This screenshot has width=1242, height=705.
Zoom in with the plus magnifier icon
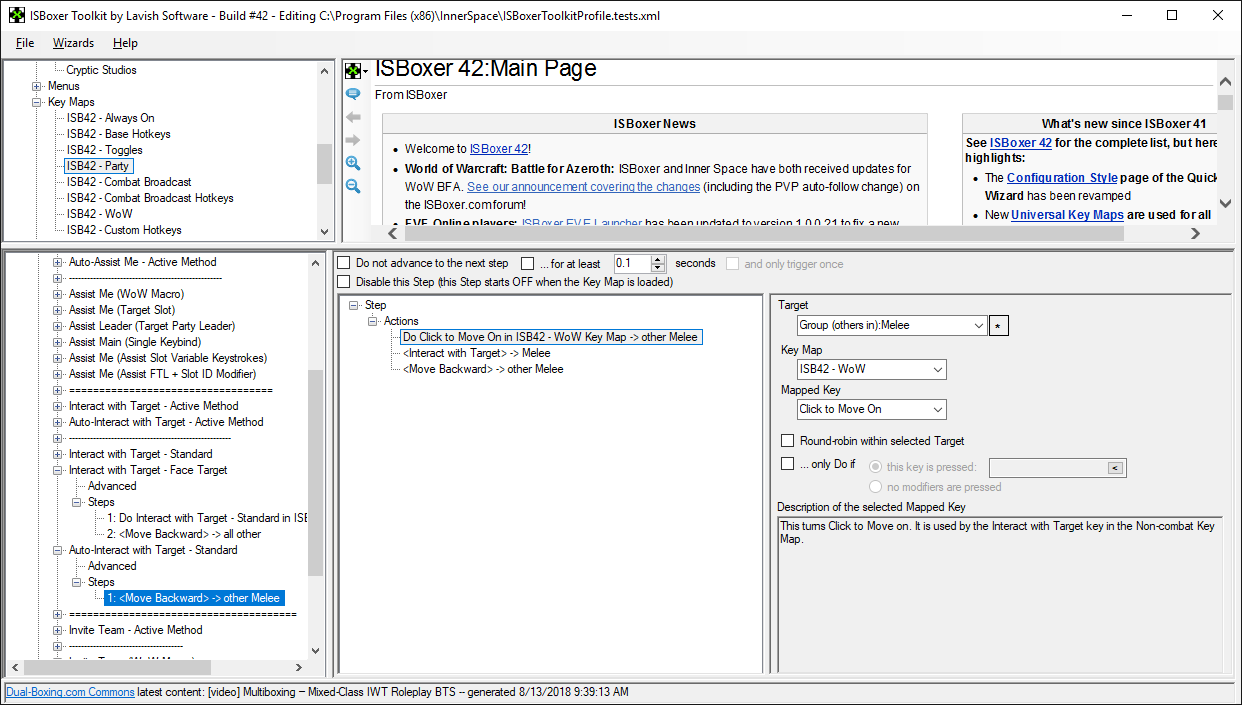click(353, 163)
